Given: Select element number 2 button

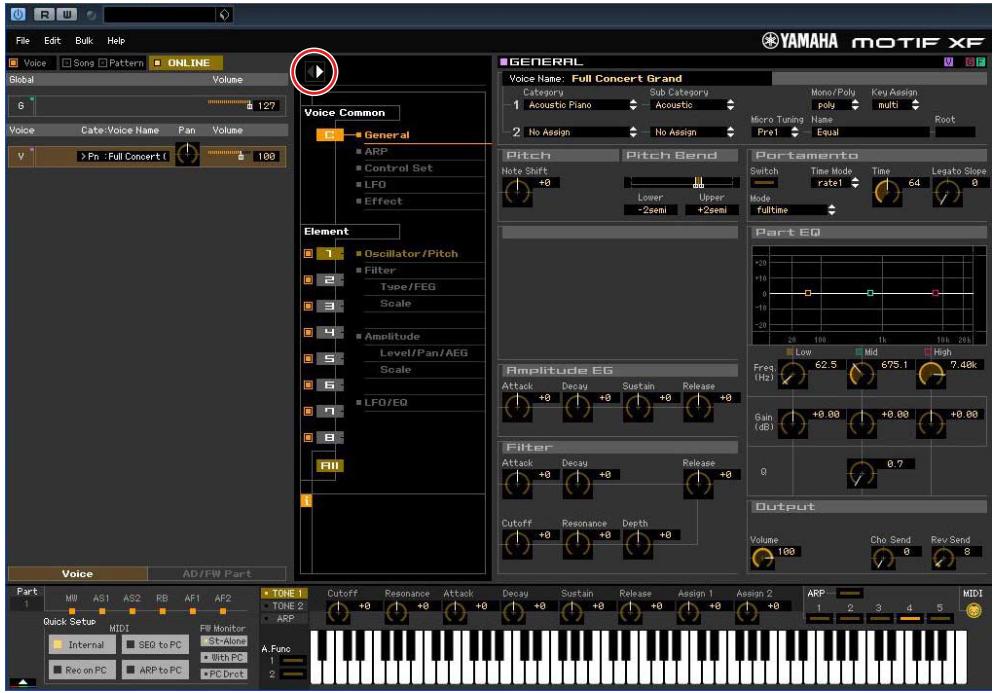Looking at the screenshot, I should pyautogui.click(x=329, y=280).
